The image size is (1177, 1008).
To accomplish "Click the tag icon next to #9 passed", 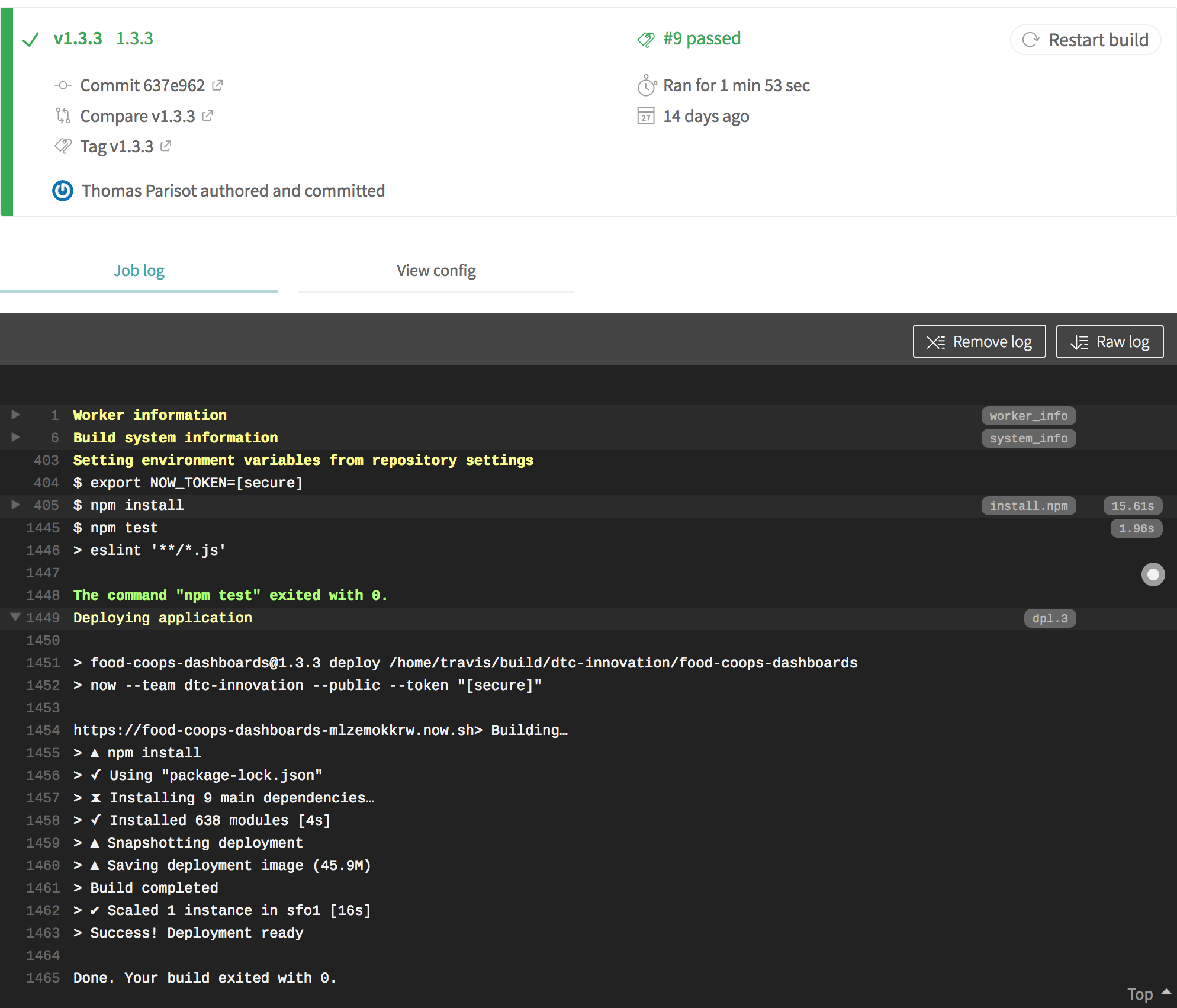I will [645, 38].
